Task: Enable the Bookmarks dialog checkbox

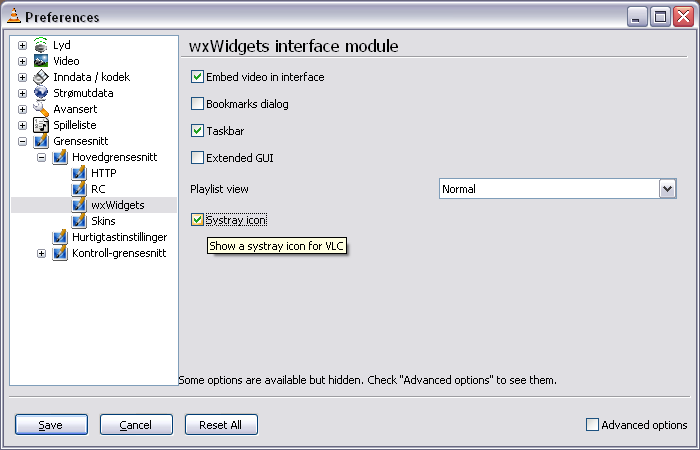Action: coord(197,104)
